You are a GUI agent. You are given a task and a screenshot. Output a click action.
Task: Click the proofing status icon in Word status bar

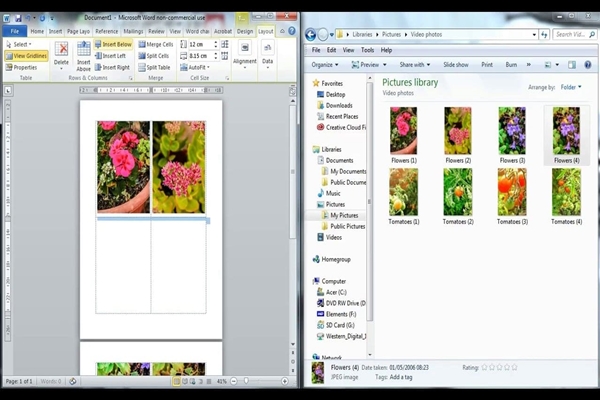(x=73, y=381)
